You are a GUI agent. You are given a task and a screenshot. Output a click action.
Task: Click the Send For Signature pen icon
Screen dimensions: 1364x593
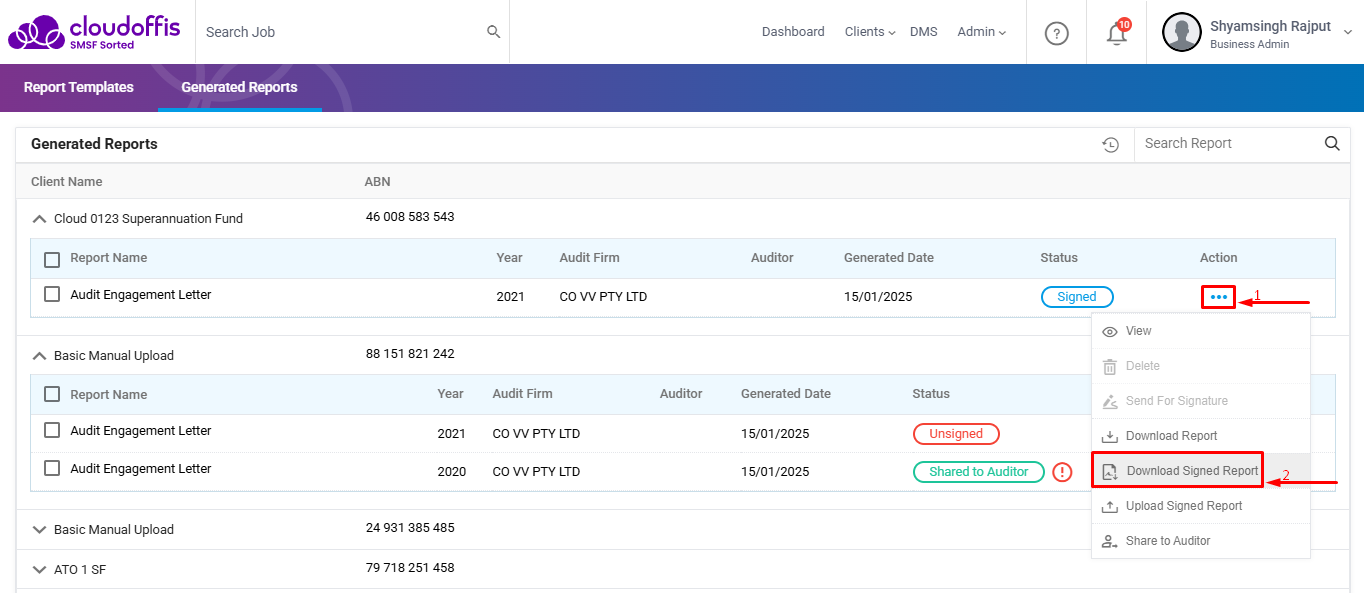point(1109,401)
